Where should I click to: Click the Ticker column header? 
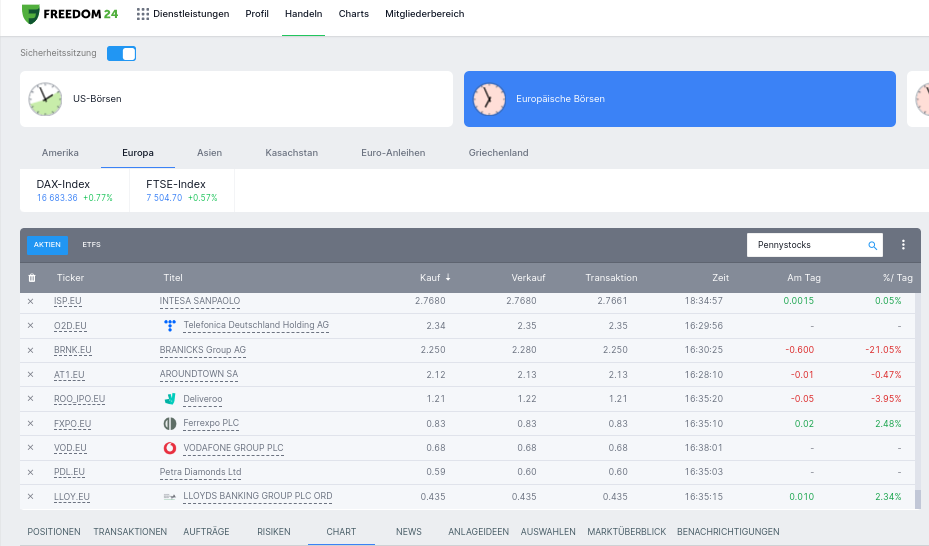[70, 278]
